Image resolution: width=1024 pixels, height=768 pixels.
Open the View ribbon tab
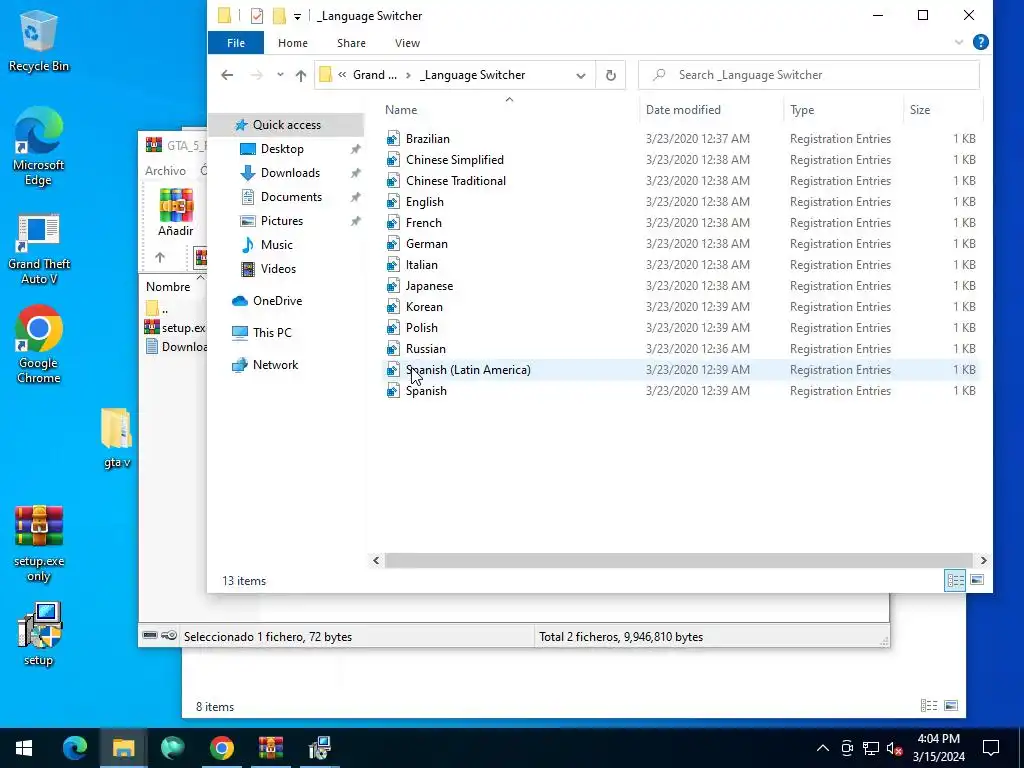pyautogui.click(x=408, y=43)
